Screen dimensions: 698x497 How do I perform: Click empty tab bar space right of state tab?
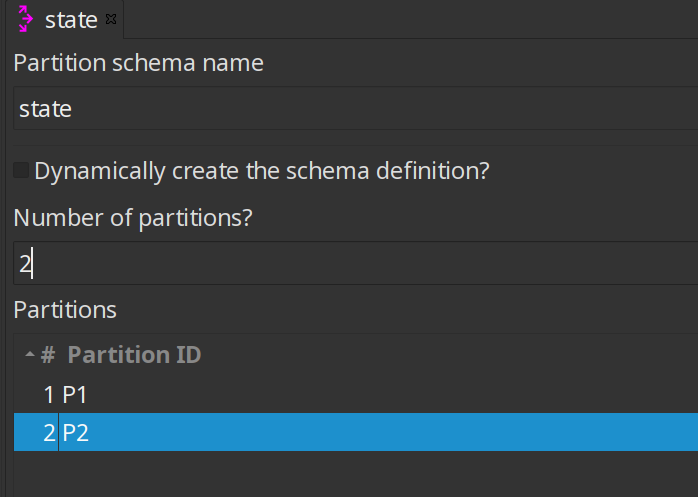(x=400, y=20)
